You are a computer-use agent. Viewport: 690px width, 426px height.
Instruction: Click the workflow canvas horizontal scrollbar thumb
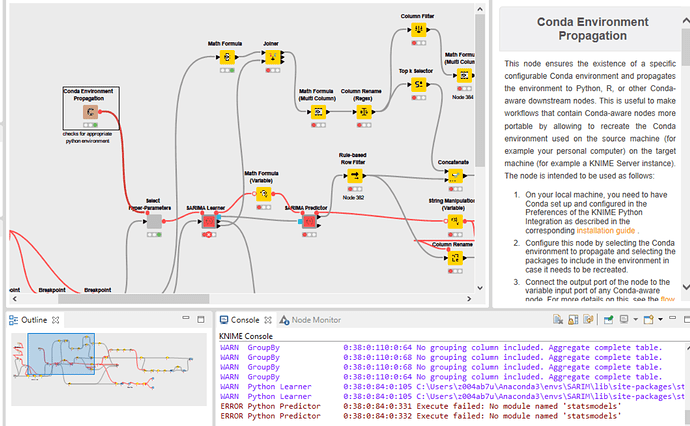(134, 299)
